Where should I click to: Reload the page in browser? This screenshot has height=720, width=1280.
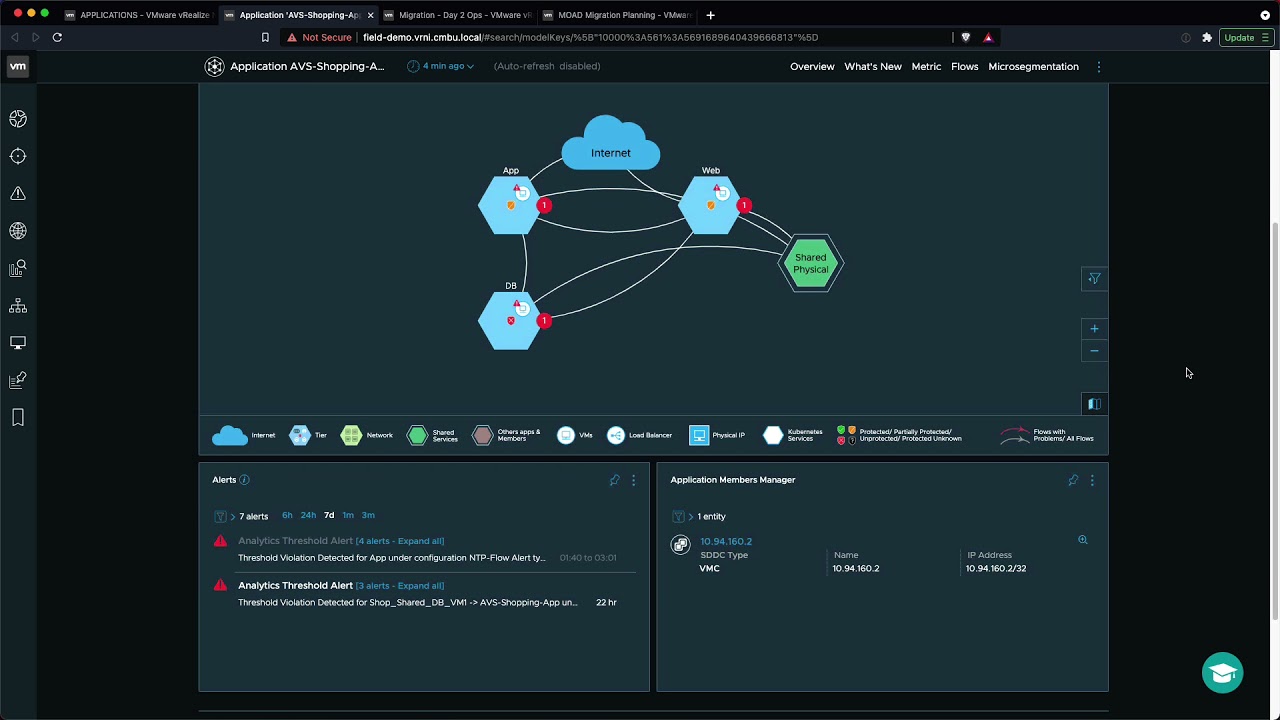coord(57,37)
